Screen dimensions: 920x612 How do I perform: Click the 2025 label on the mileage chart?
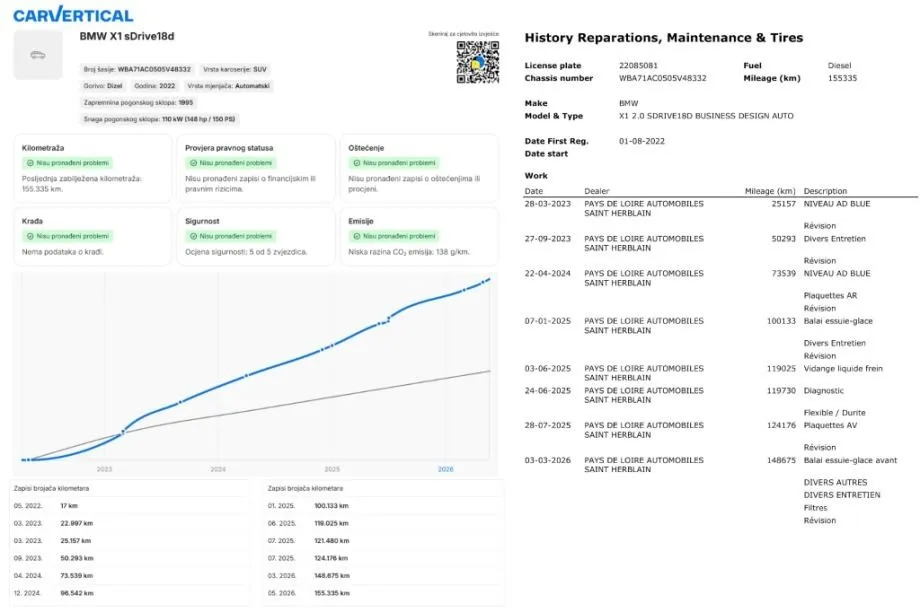pos(332,469)
